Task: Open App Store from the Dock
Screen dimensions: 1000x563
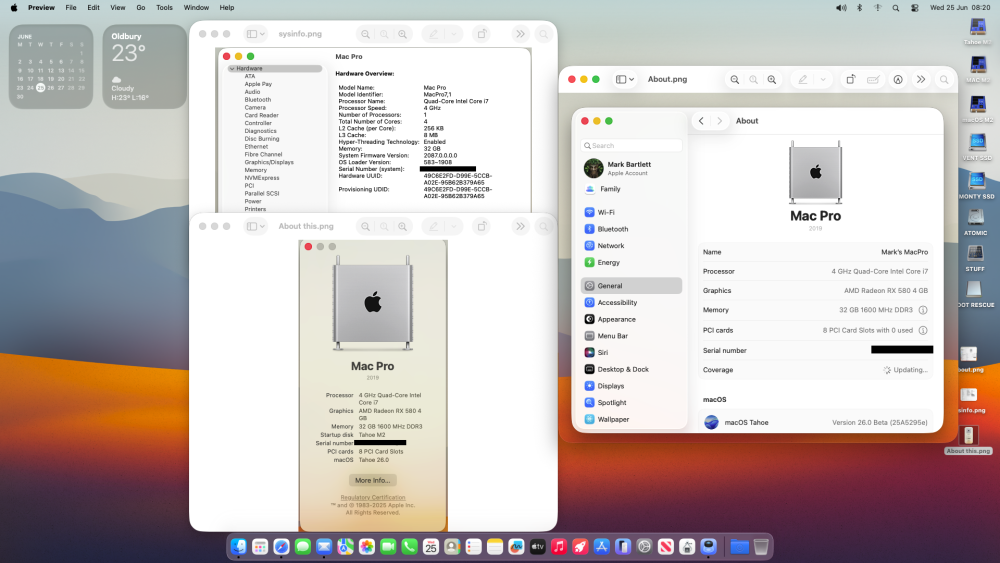Action: click(601, 546)
